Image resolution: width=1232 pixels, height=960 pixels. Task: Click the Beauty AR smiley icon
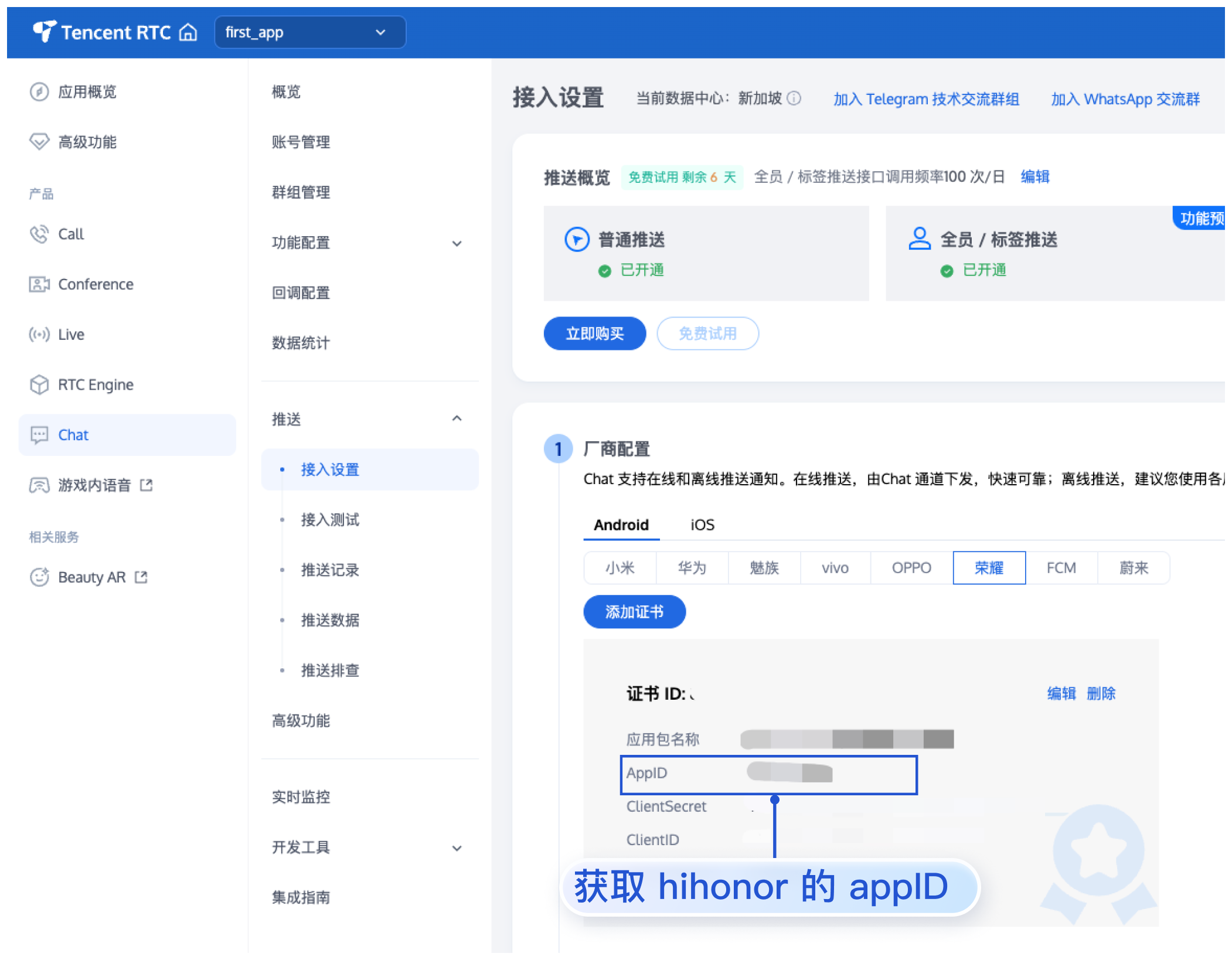coord(39,577)
